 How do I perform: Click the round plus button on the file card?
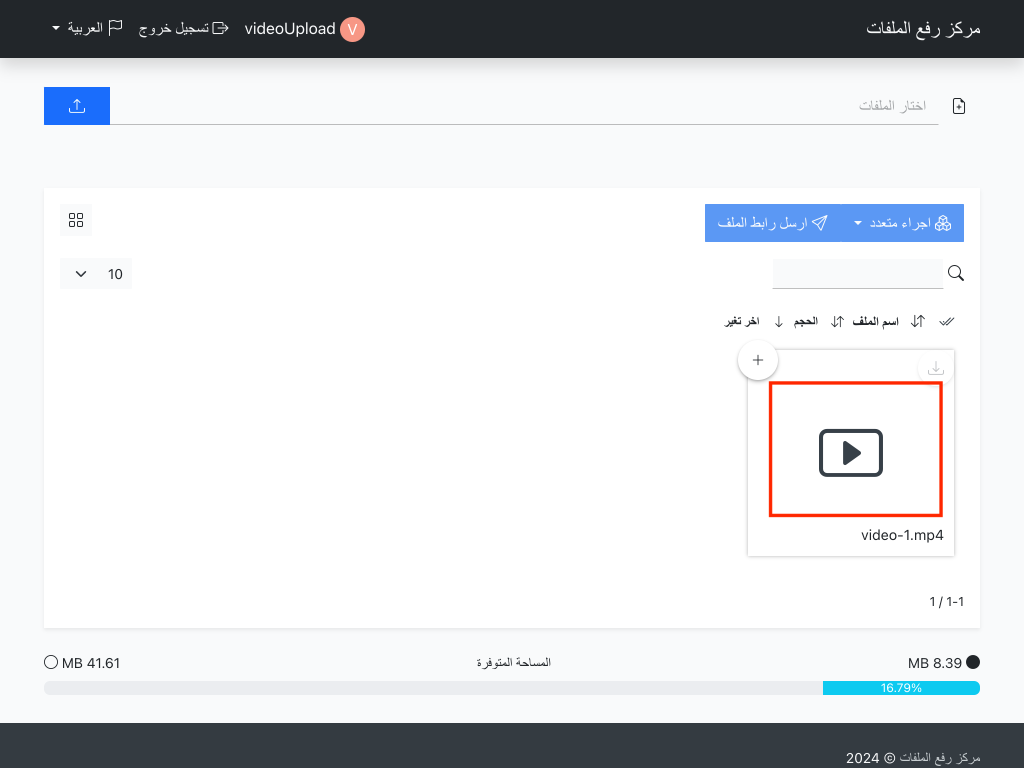point(758,360)
